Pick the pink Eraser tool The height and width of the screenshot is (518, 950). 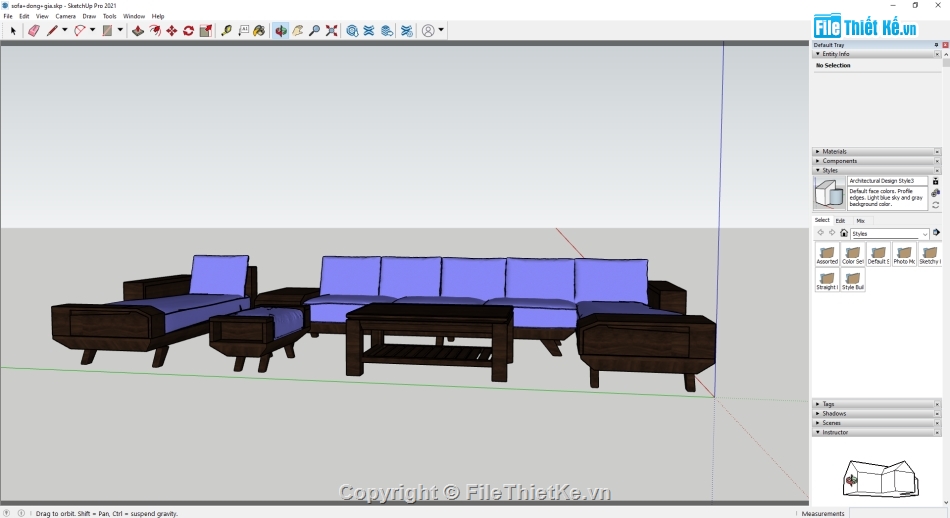[x=34, y=30]
